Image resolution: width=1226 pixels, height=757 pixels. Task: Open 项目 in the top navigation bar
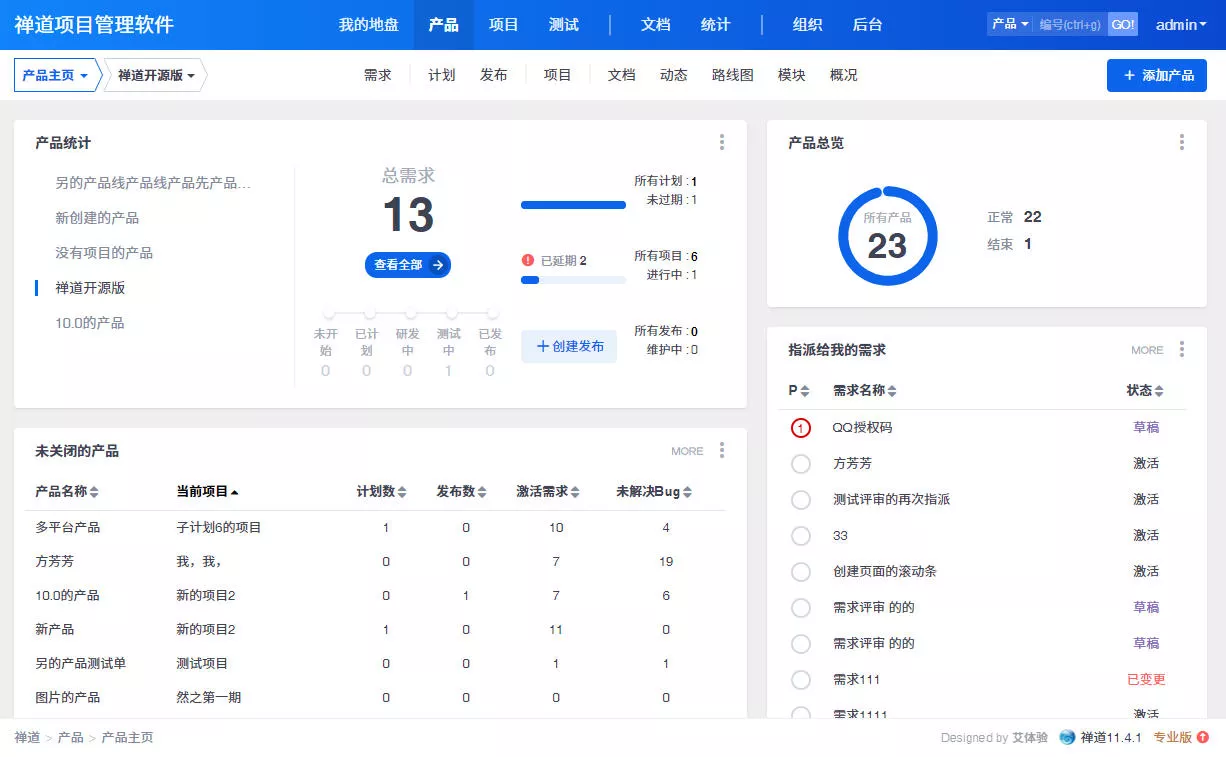pos(504,25)
